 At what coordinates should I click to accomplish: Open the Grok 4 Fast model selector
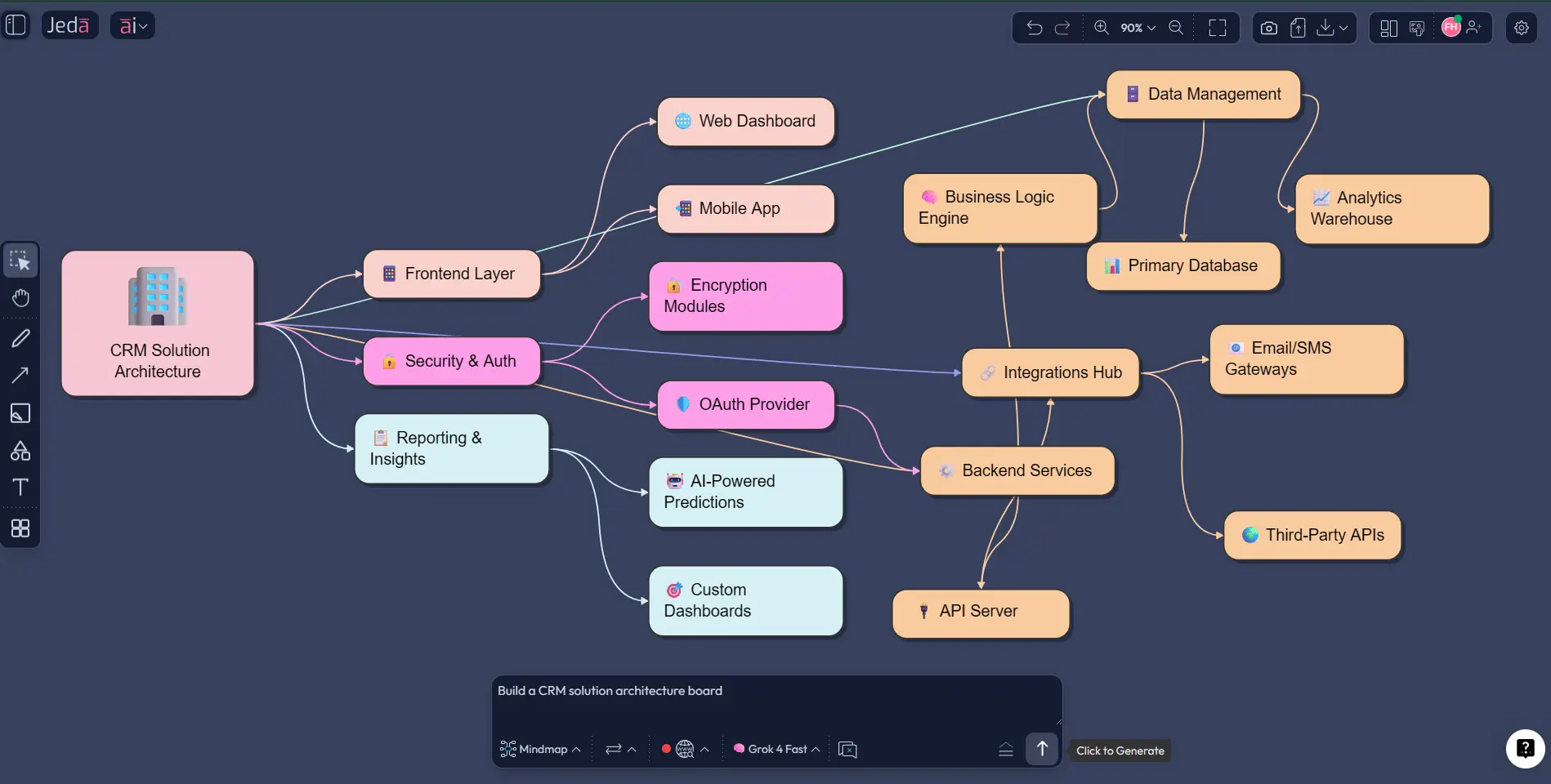coord(775,749)
